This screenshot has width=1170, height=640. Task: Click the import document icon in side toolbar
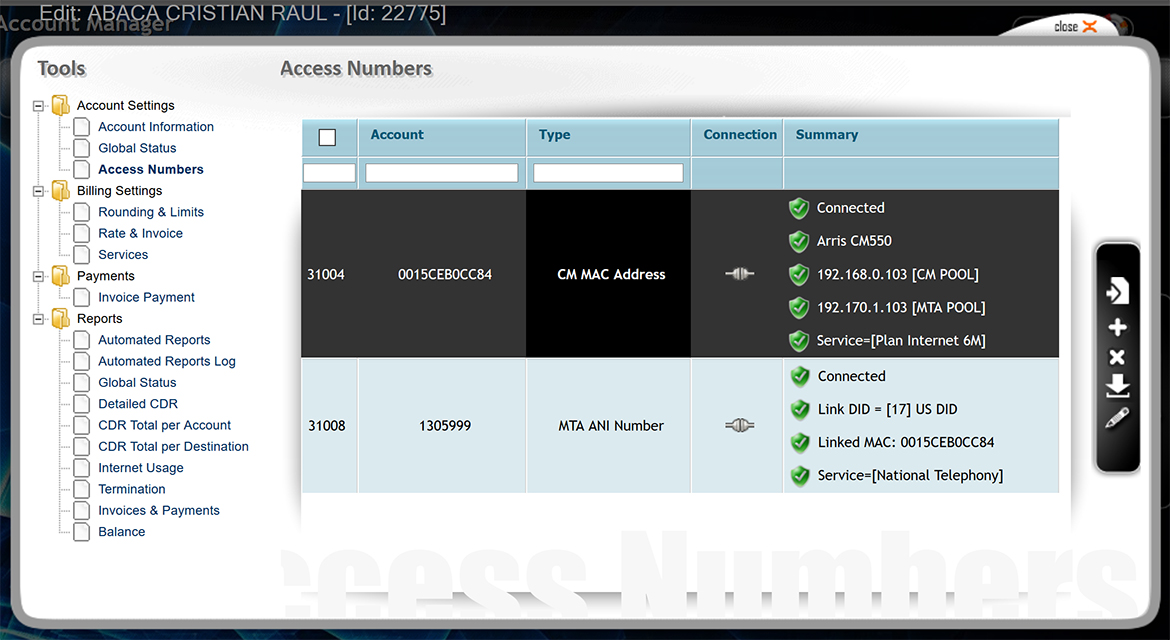(1117, 291)
